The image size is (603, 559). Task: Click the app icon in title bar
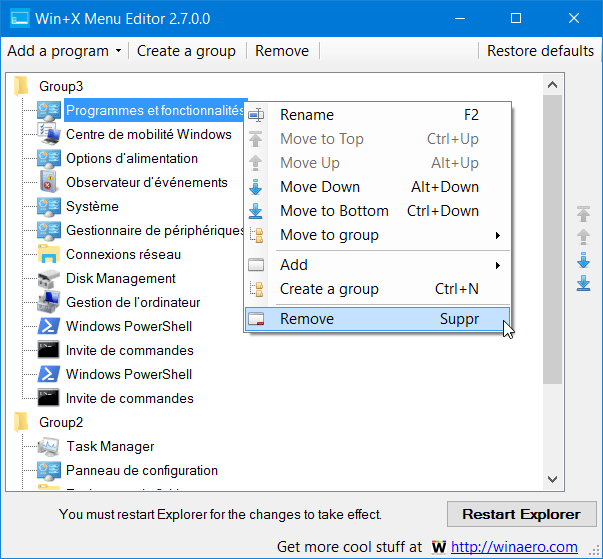point(20,18)
